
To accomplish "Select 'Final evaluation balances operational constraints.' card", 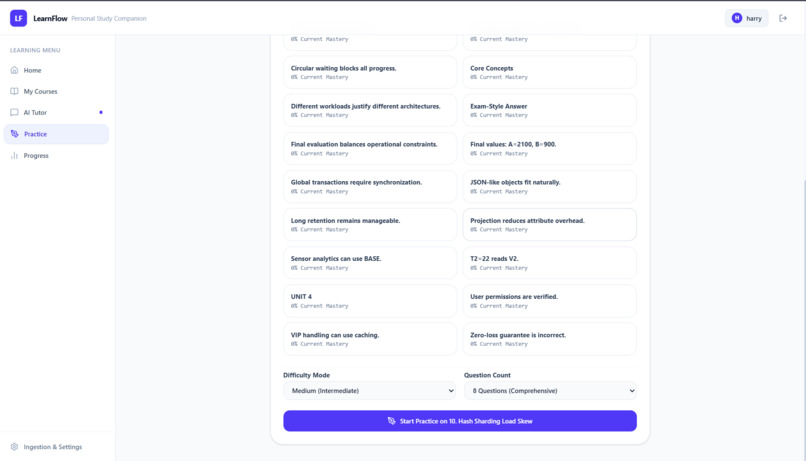I will coord(370,149).
